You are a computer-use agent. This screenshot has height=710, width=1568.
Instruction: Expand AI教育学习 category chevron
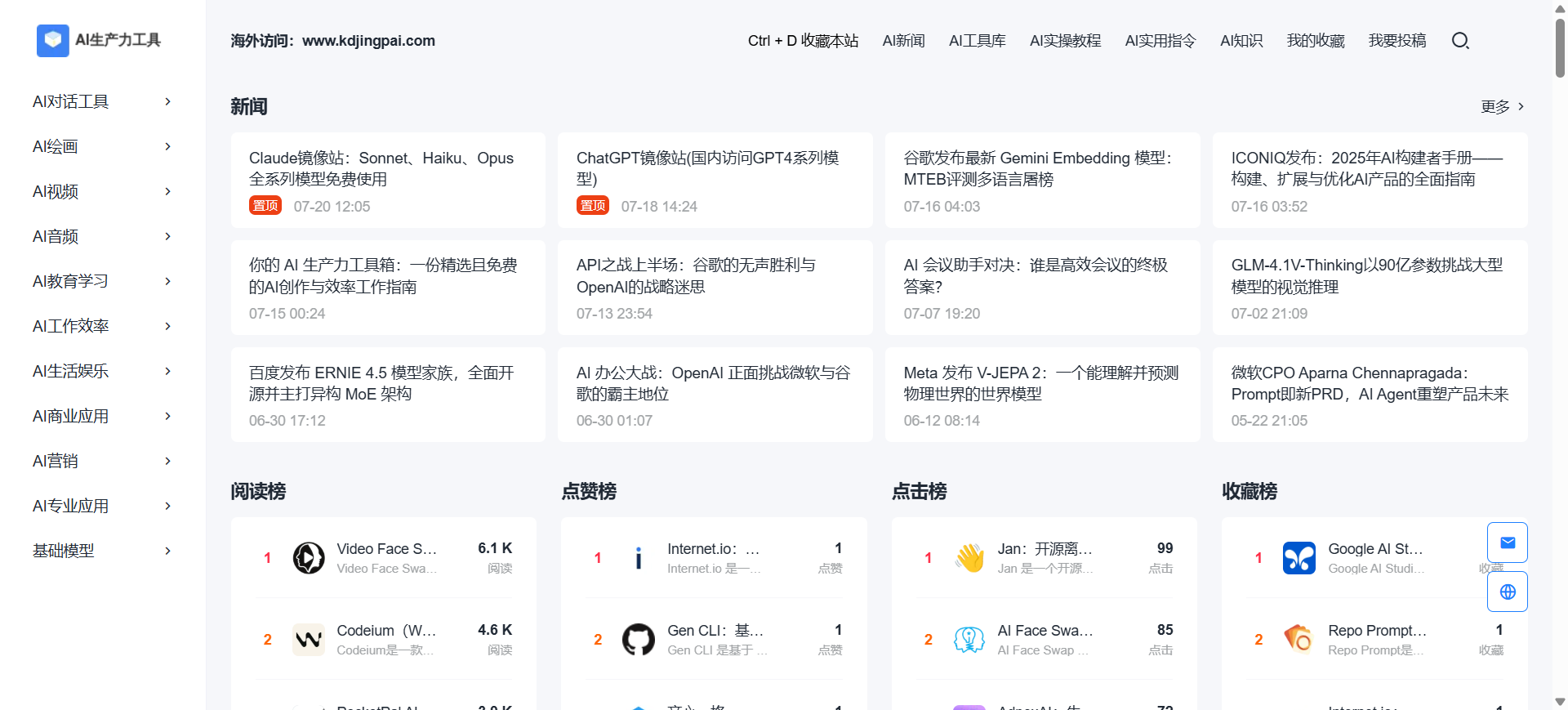pyautogui.click(x=168, y=281)
